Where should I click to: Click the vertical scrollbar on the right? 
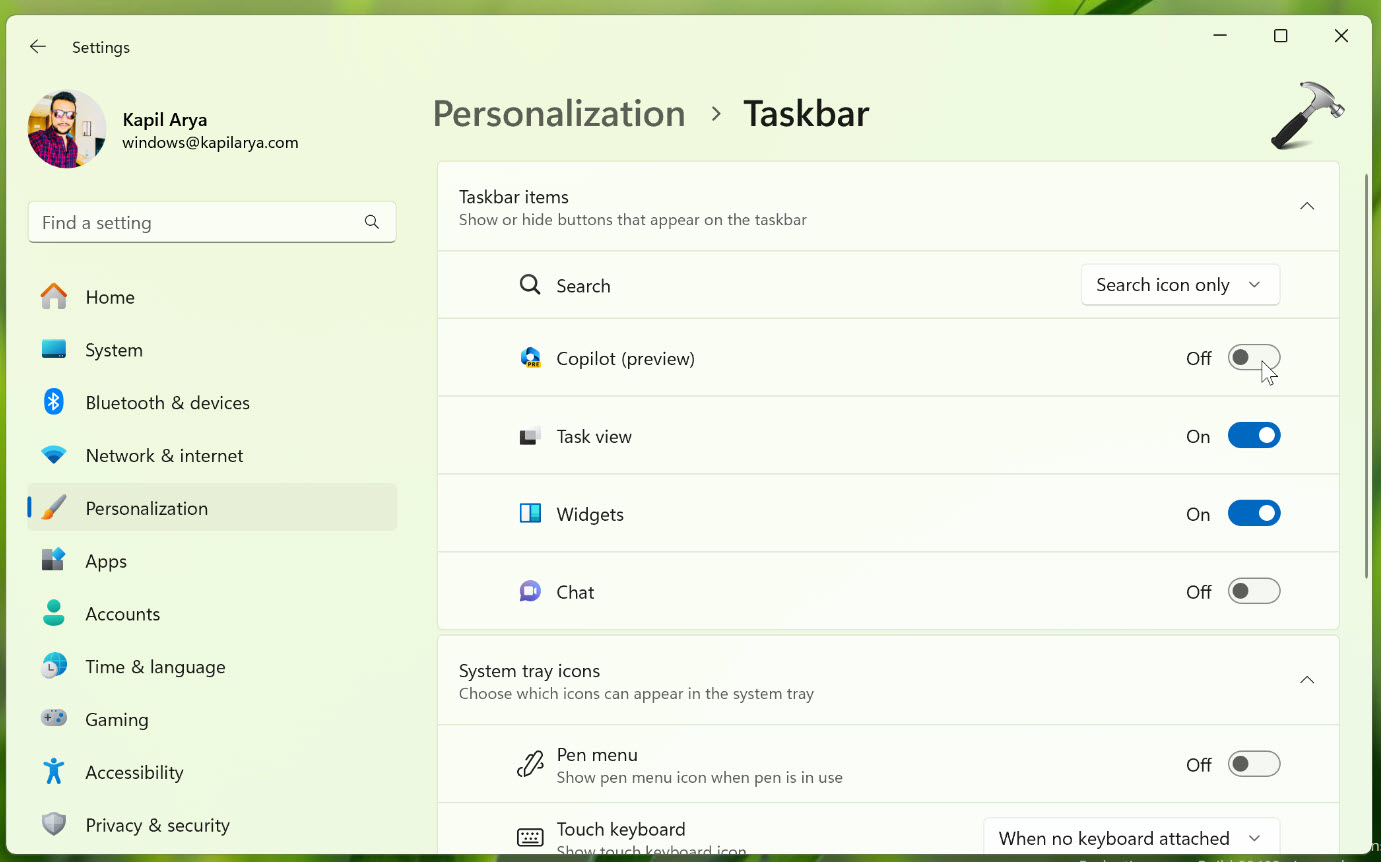pyautogui.click(x=1367, y=375)
